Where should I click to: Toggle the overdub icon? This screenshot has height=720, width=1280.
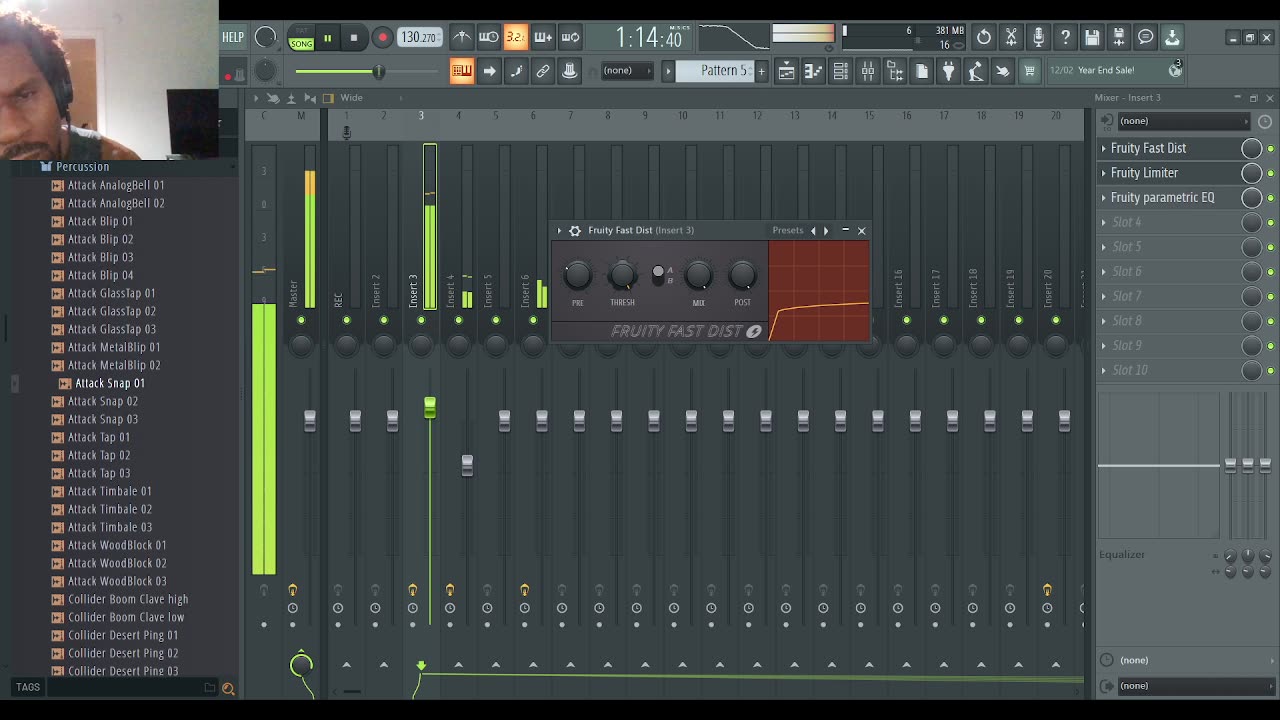pyautogui.click(x=543, y=38)
